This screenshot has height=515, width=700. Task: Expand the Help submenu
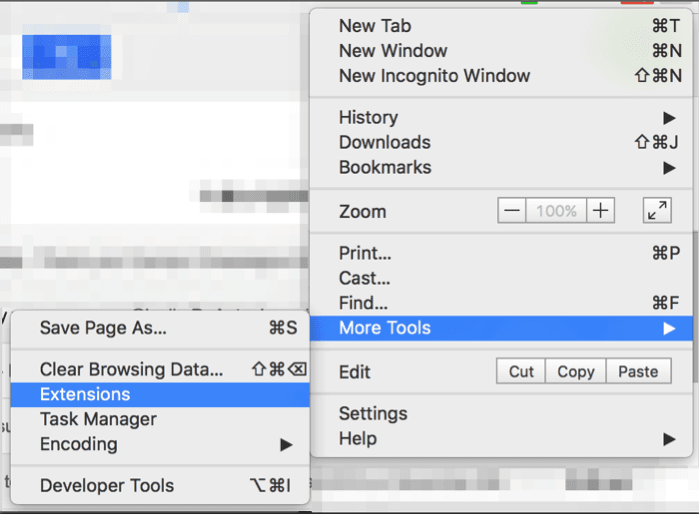[358, 439]
